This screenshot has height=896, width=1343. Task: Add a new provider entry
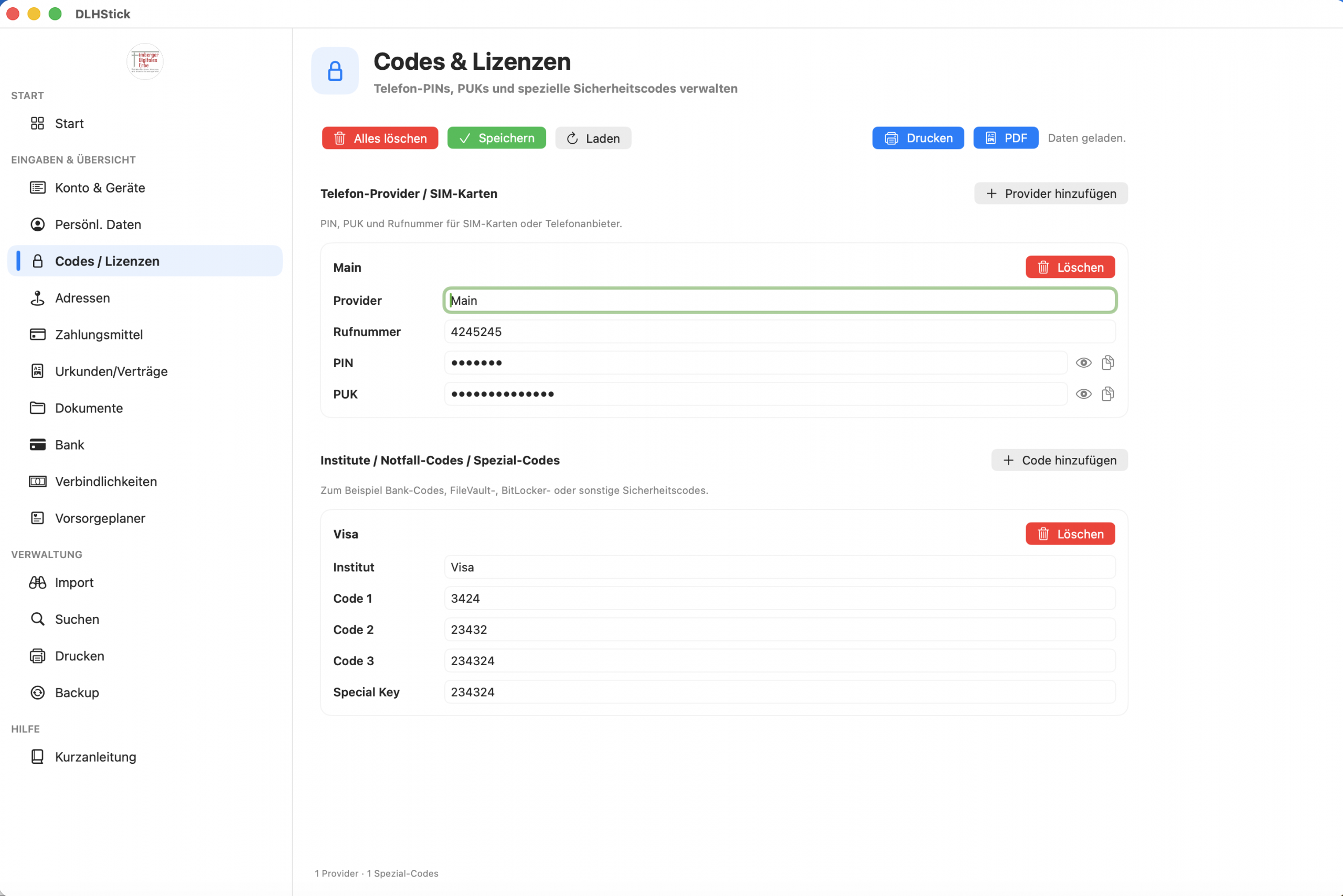click(x=1050, y=194)
